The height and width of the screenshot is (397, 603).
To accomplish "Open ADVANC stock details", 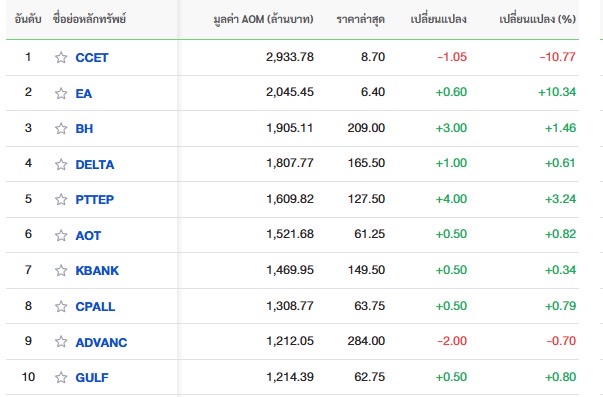I will tap(101, 342).
